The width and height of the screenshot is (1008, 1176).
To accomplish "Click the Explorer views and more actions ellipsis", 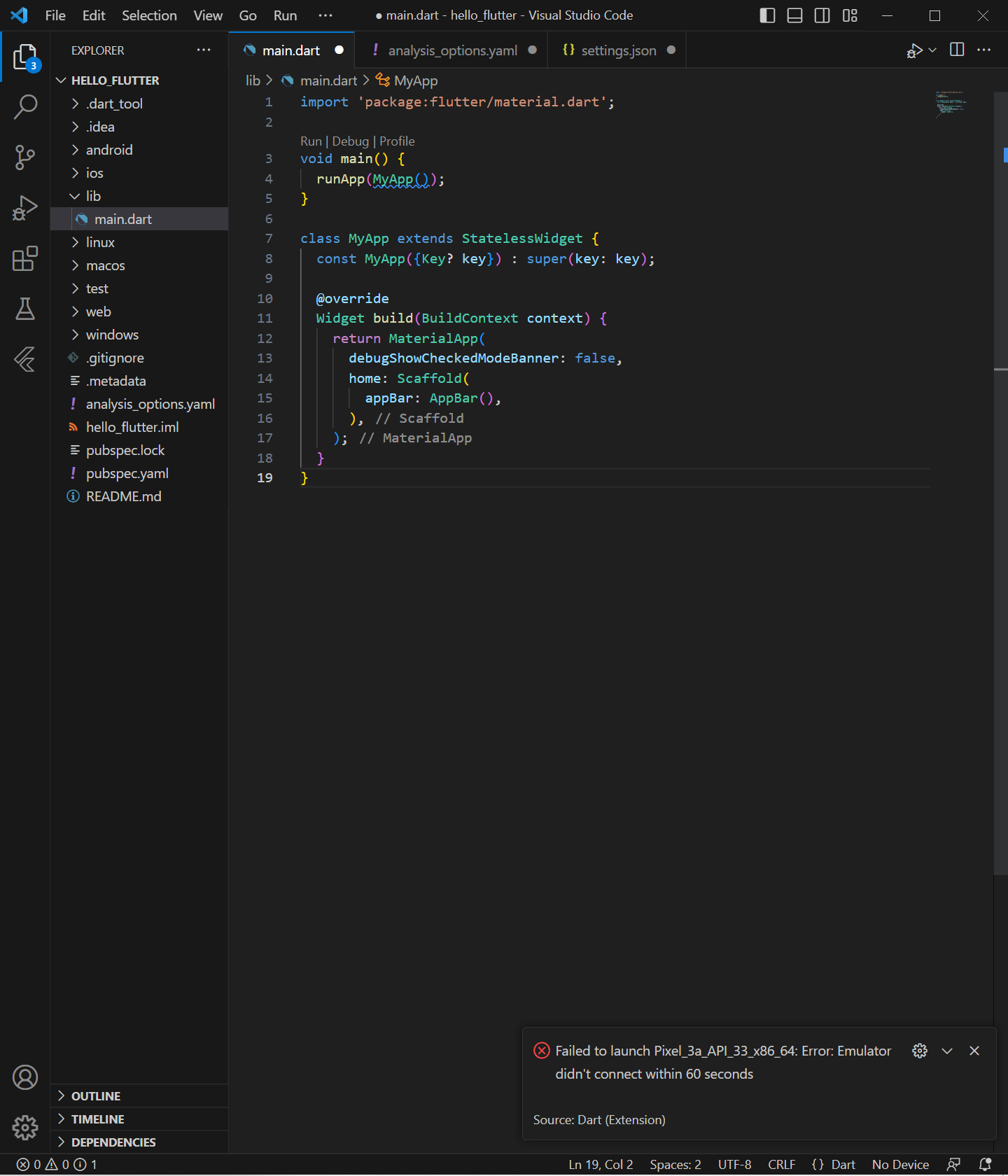I will coord(204,50).
